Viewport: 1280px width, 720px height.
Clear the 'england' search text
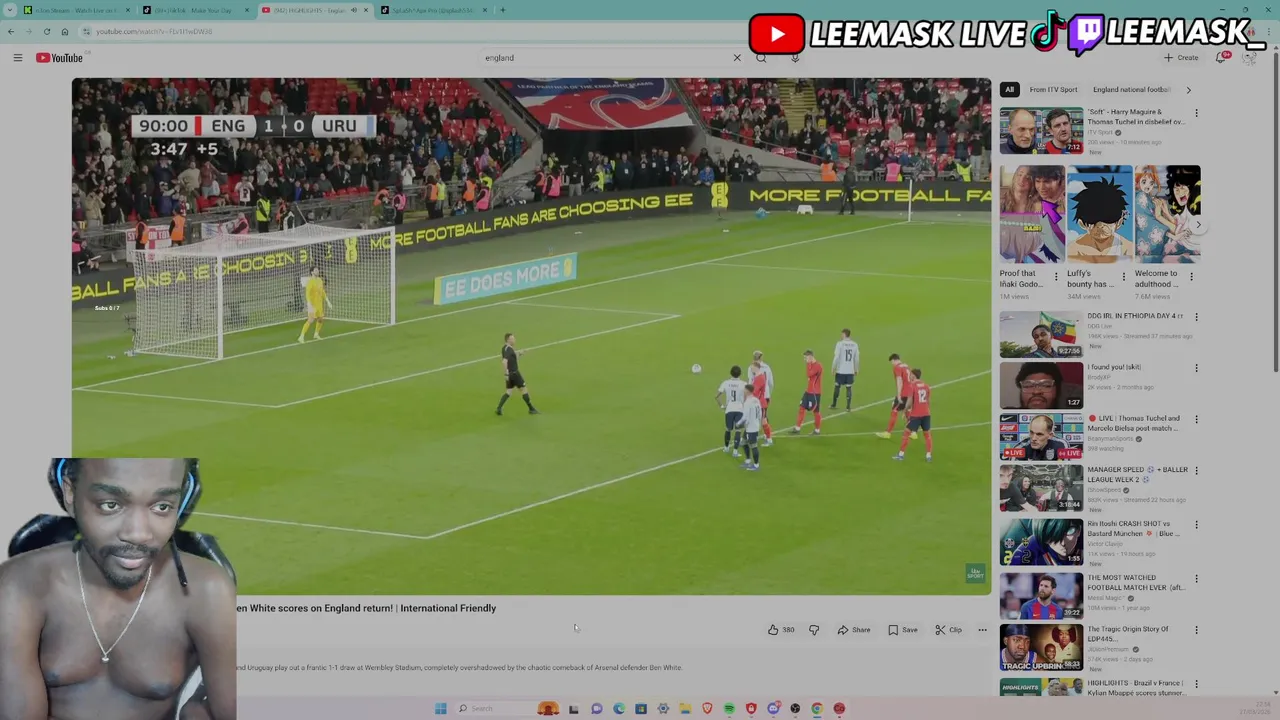coord(737,58)
